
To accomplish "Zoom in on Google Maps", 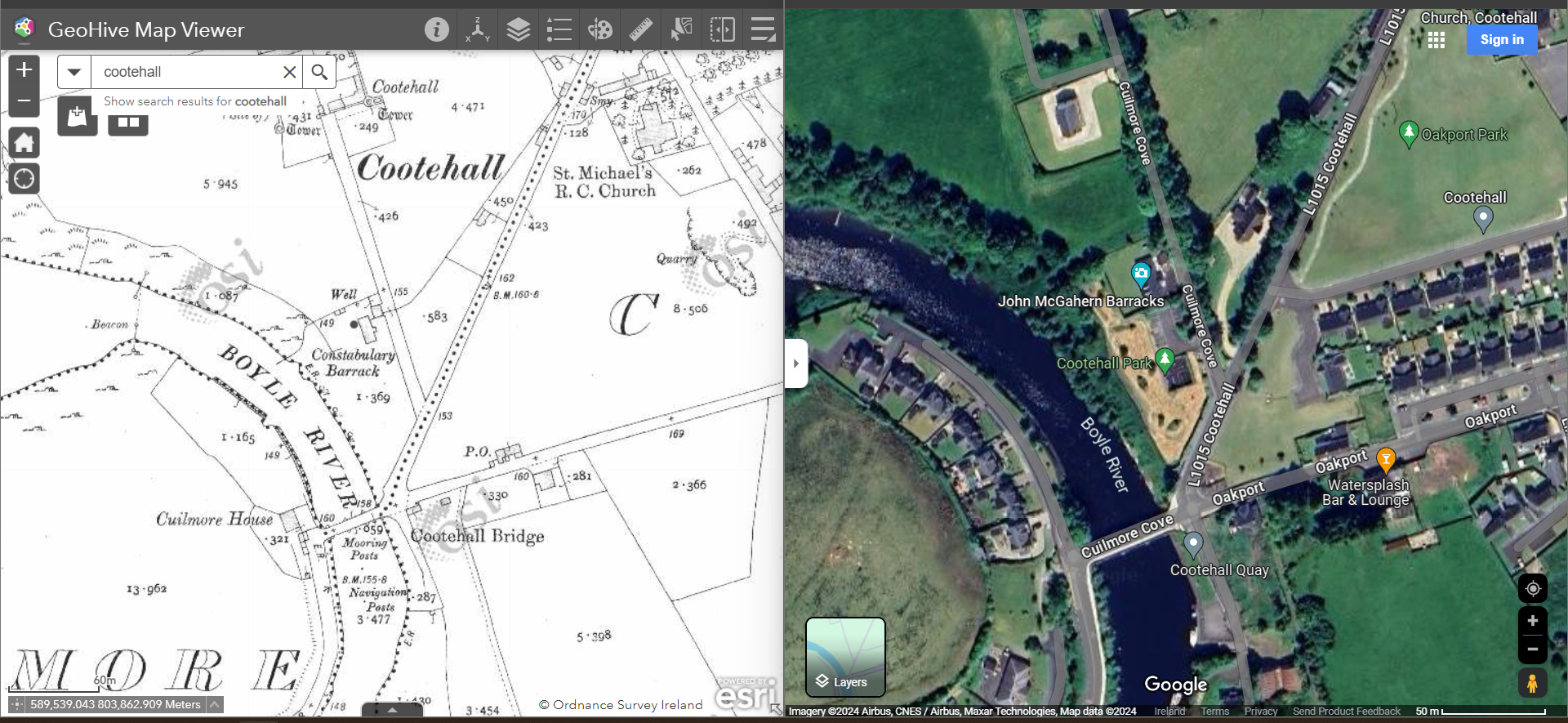I will (x=1533, y=621).
